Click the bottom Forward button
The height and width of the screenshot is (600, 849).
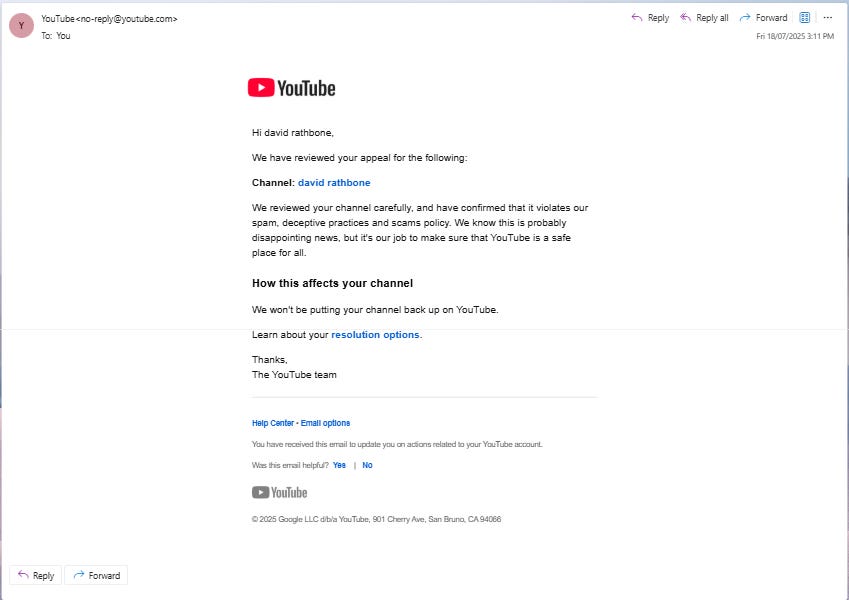(x=96, y=575)
